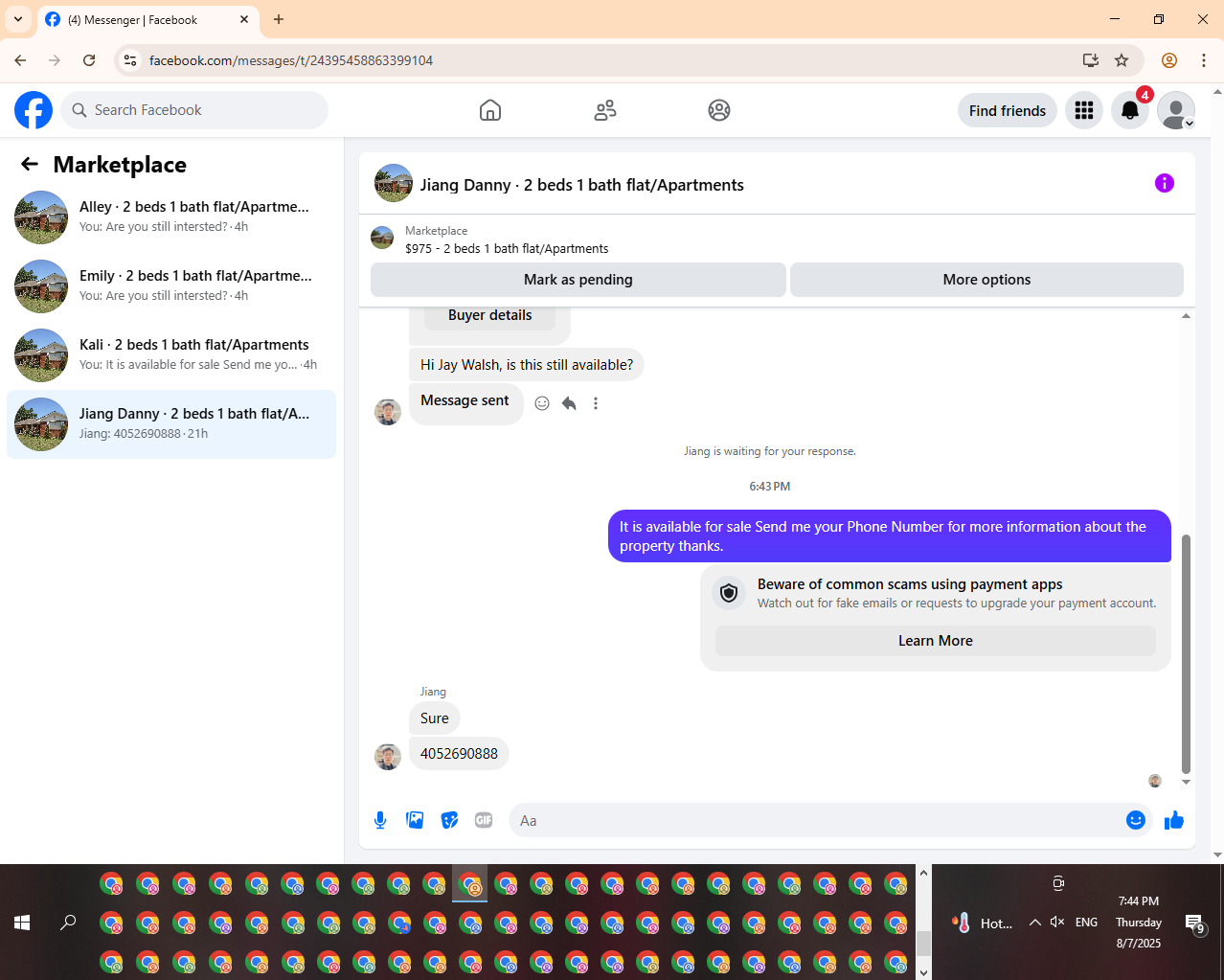1224x980 pixels.
Task: Click Learn More on scam warning
Action: [936, 641]
